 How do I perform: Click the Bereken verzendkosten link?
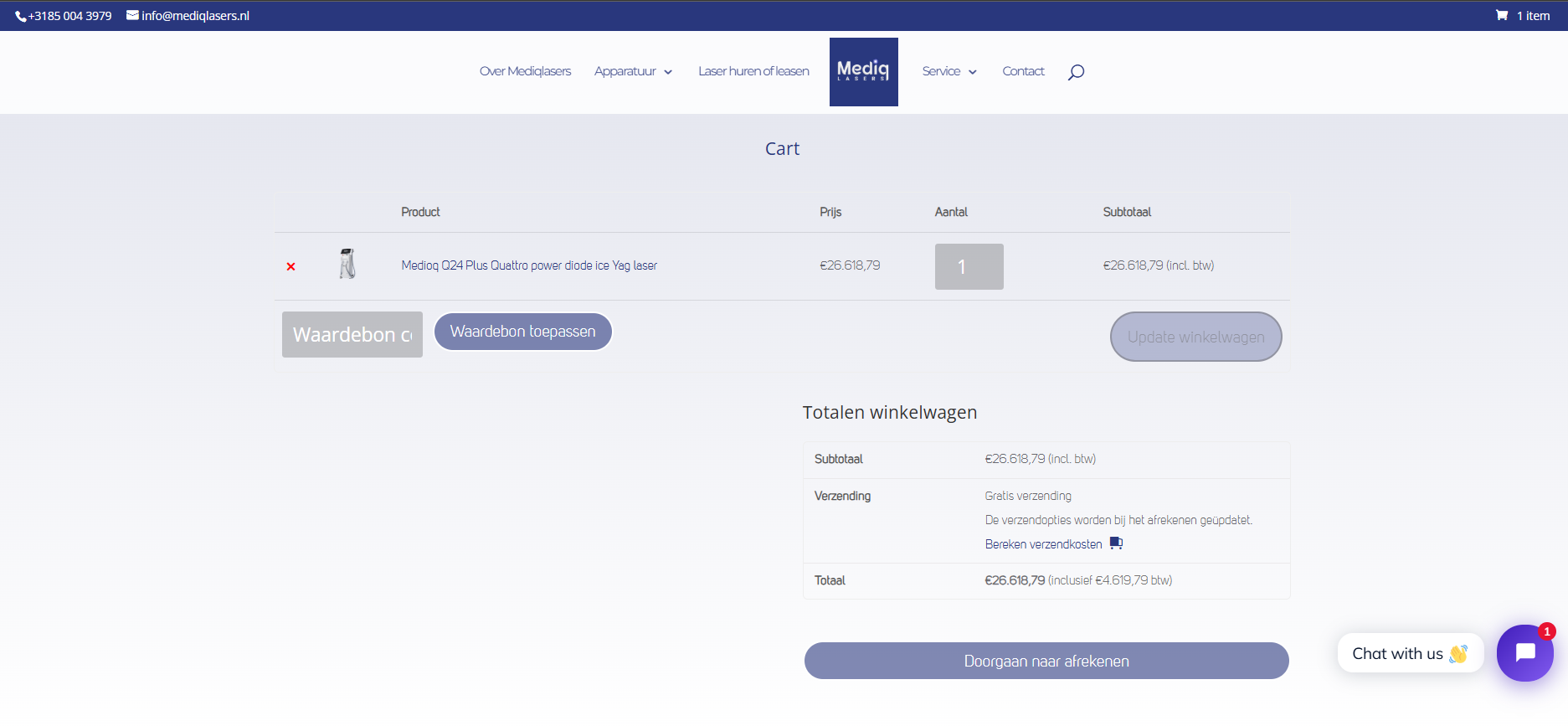point(1043,544)
